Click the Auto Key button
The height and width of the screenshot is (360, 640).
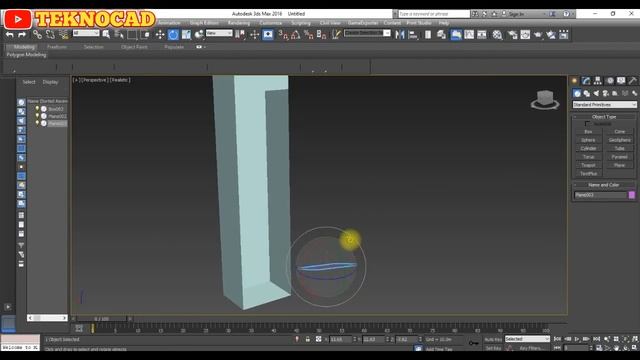(x=493, y=340)
